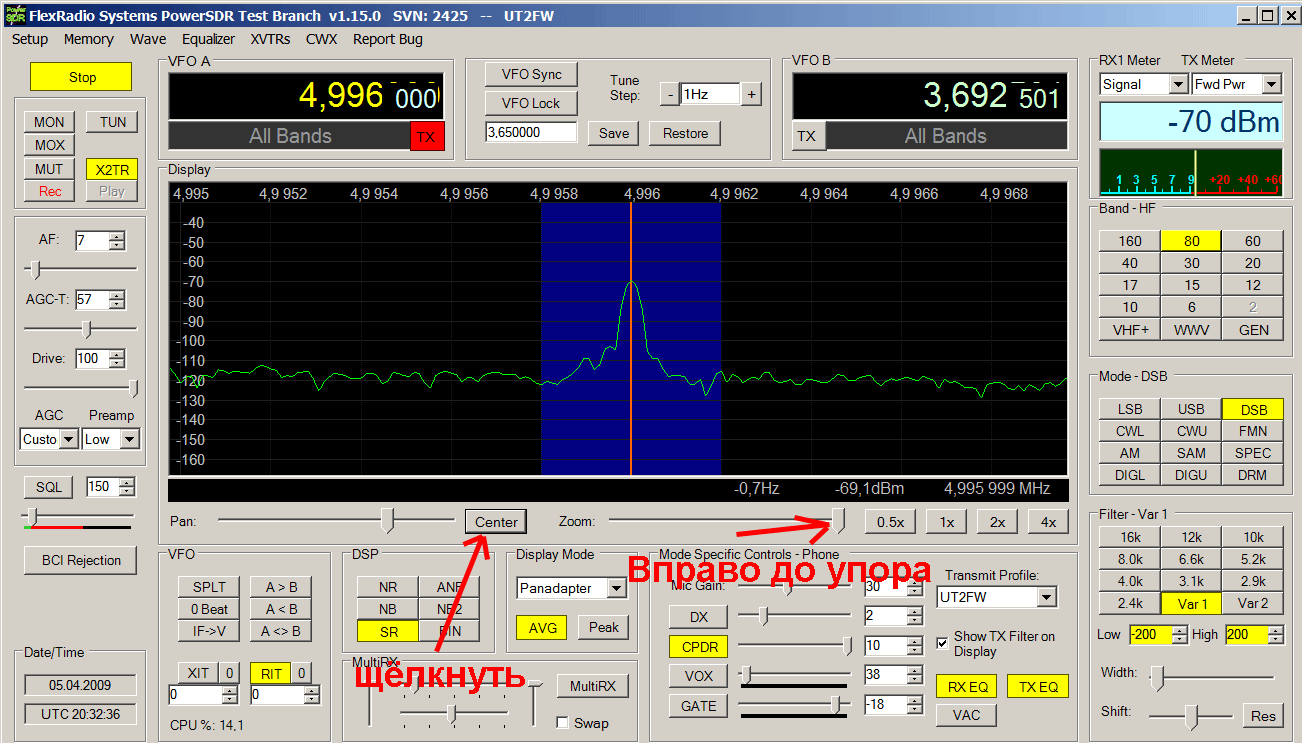Switch mode to USB
Viewport: 1302px width, 743px height.
pyautogui.click(x=1191, y=409)
